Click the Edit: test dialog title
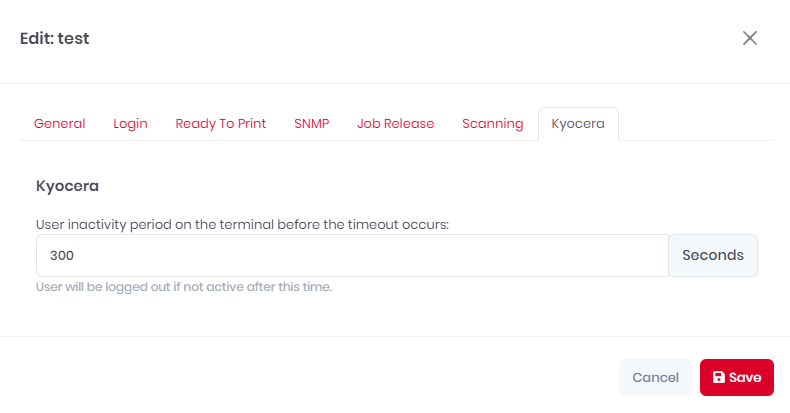The width and height of the screenshot is (790, 413). [x=54, y=38]
